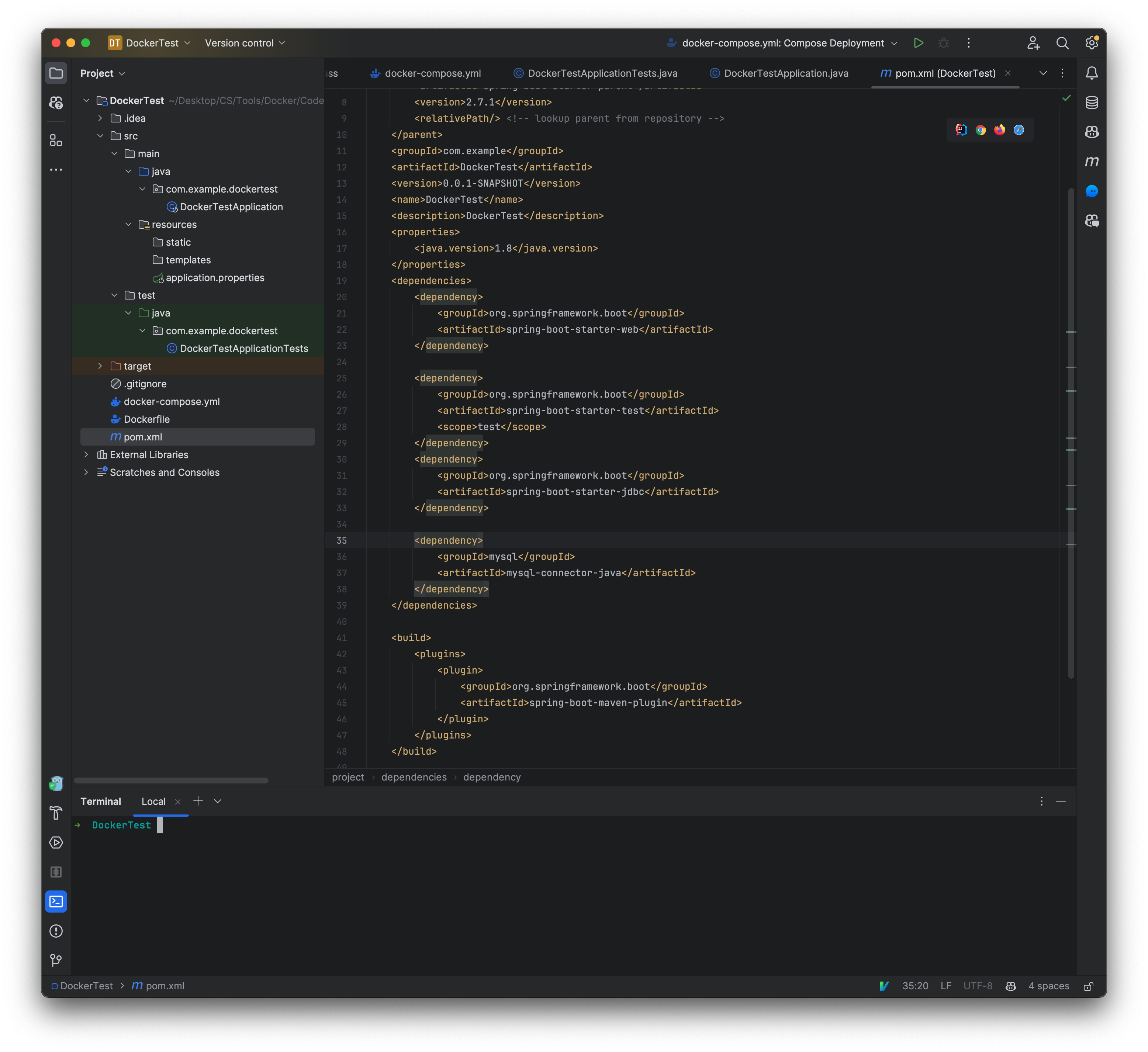
Task: Show hidden editor tabs list
Action: (1043, 73)
